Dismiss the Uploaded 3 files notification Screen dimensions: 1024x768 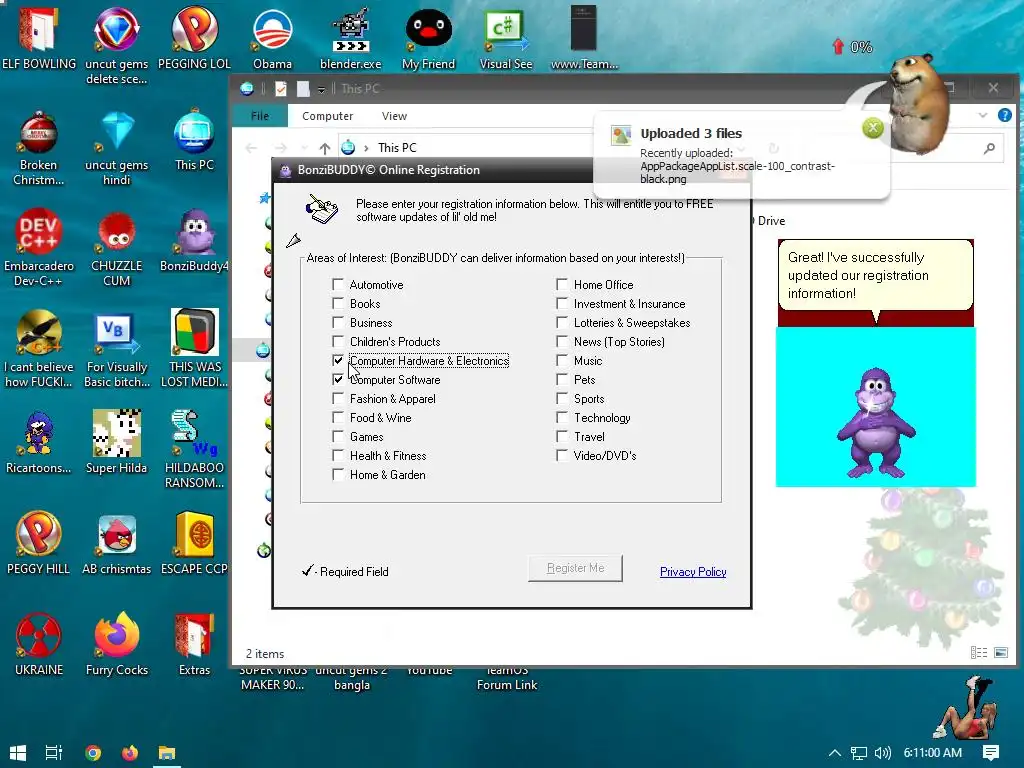tap(872, 128)
